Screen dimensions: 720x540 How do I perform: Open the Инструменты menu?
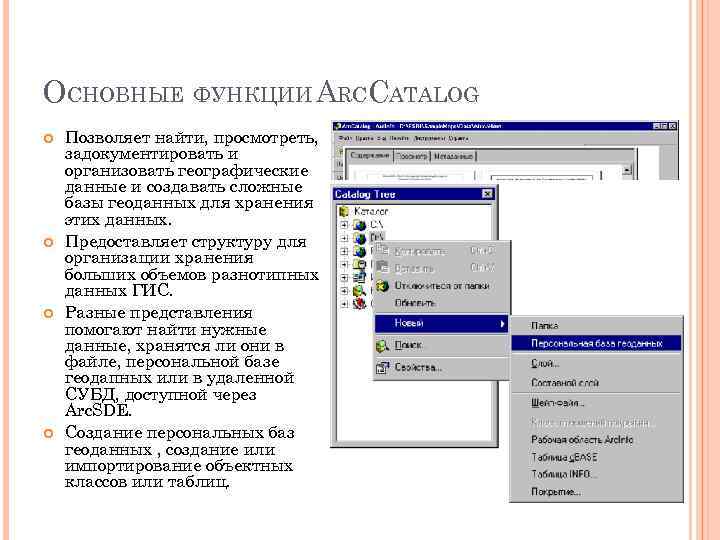[x=428, y=138]
